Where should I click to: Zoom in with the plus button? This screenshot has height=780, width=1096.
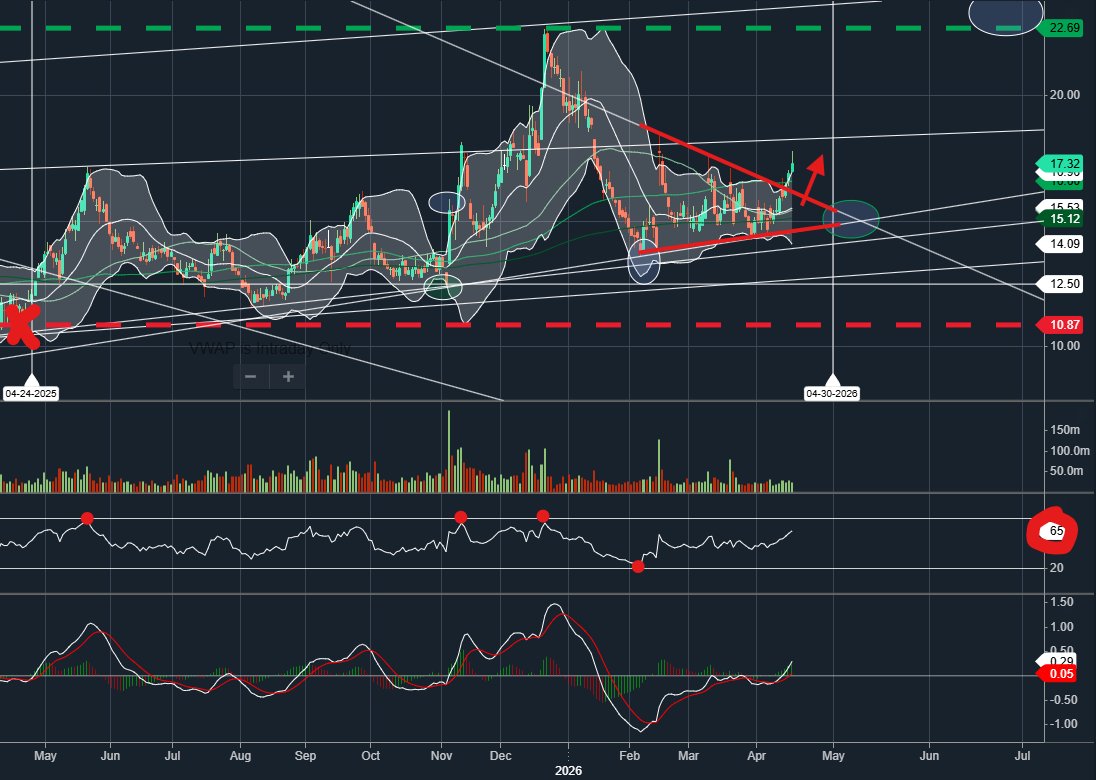tap(288, 377)
